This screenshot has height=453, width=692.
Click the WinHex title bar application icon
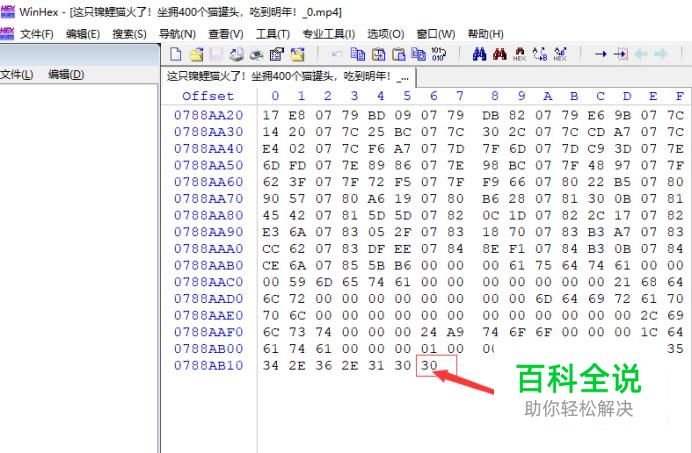(x=8, y=12)
